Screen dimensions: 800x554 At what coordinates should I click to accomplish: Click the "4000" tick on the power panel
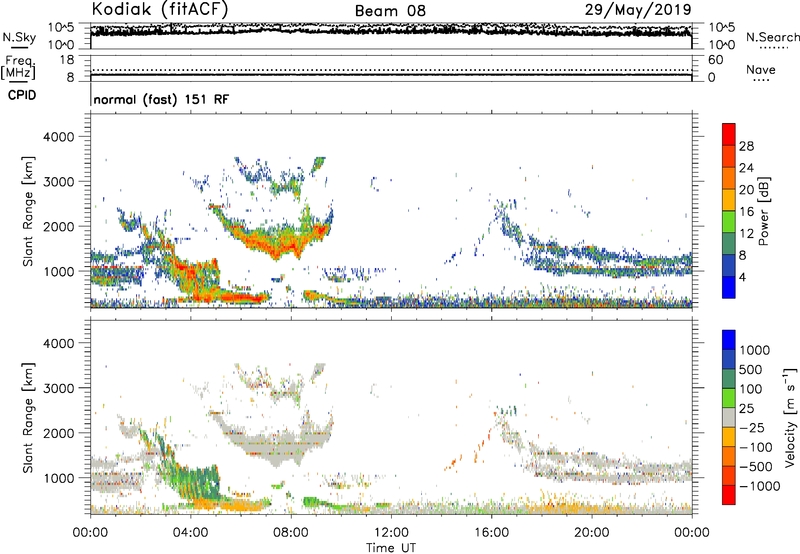pos(59,137)
